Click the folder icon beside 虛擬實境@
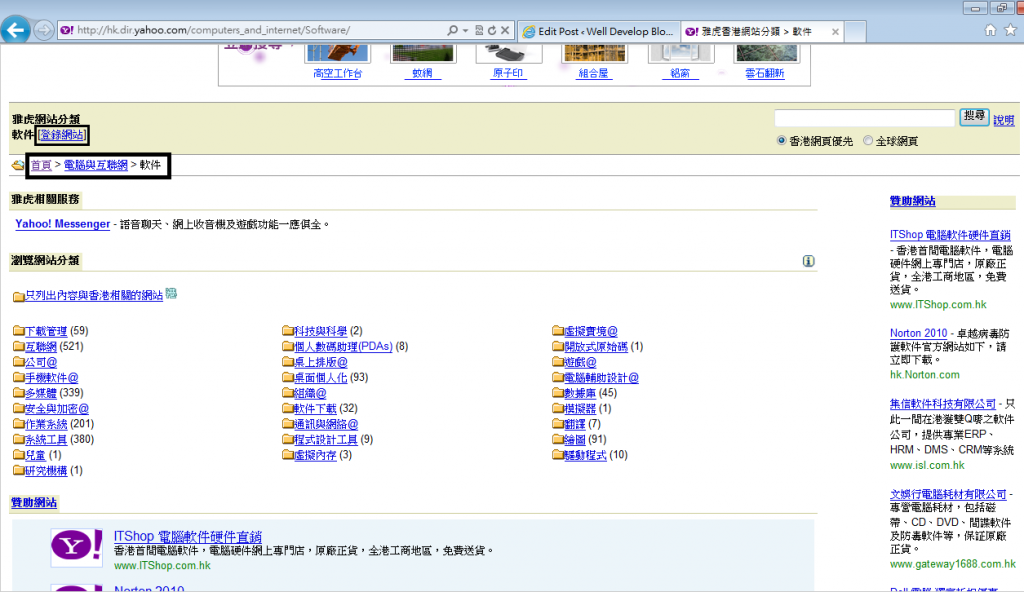 pos(557,331)
